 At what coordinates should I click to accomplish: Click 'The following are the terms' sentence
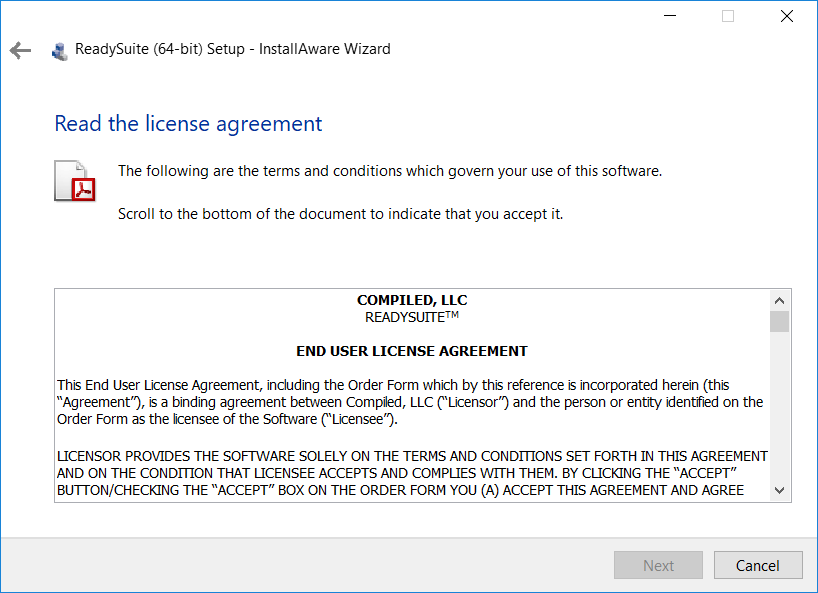tap(390, 171)
